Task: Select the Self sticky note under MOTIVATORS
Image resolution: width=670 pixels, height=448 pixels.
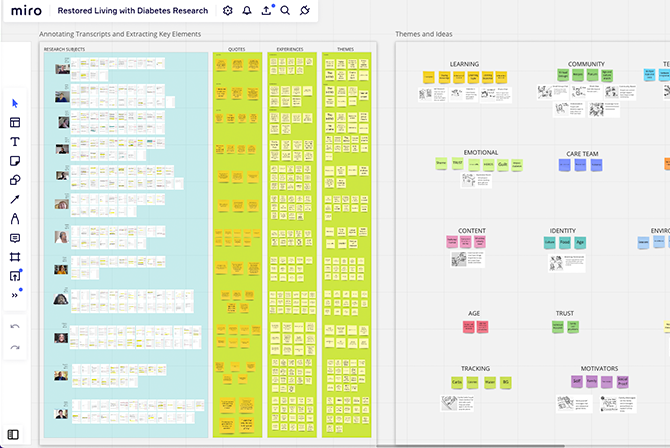Action: pyautogui.click(x=577, y=381)
